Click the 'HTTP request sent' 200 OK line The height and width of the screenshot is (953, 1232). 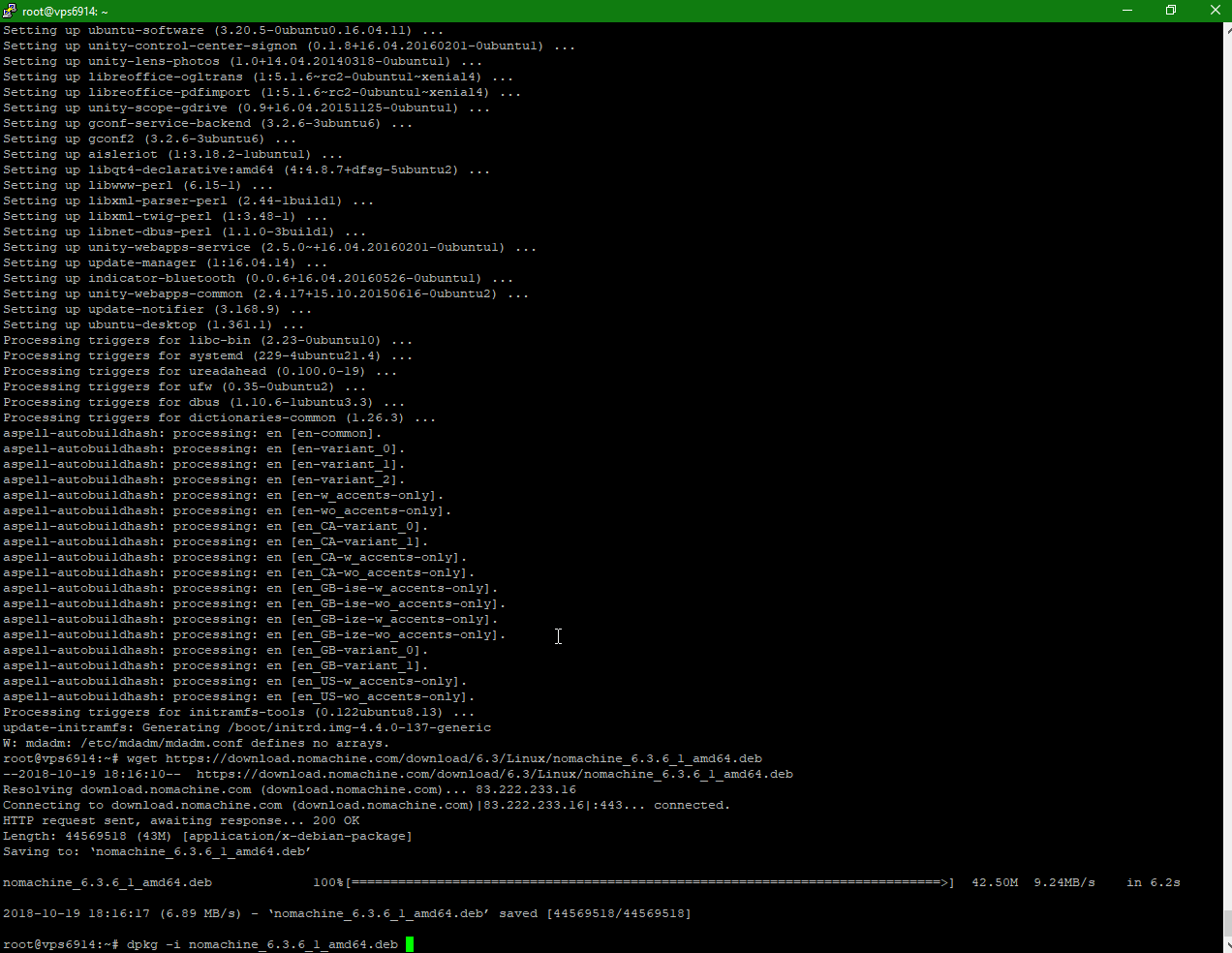[x=181, y=820]
